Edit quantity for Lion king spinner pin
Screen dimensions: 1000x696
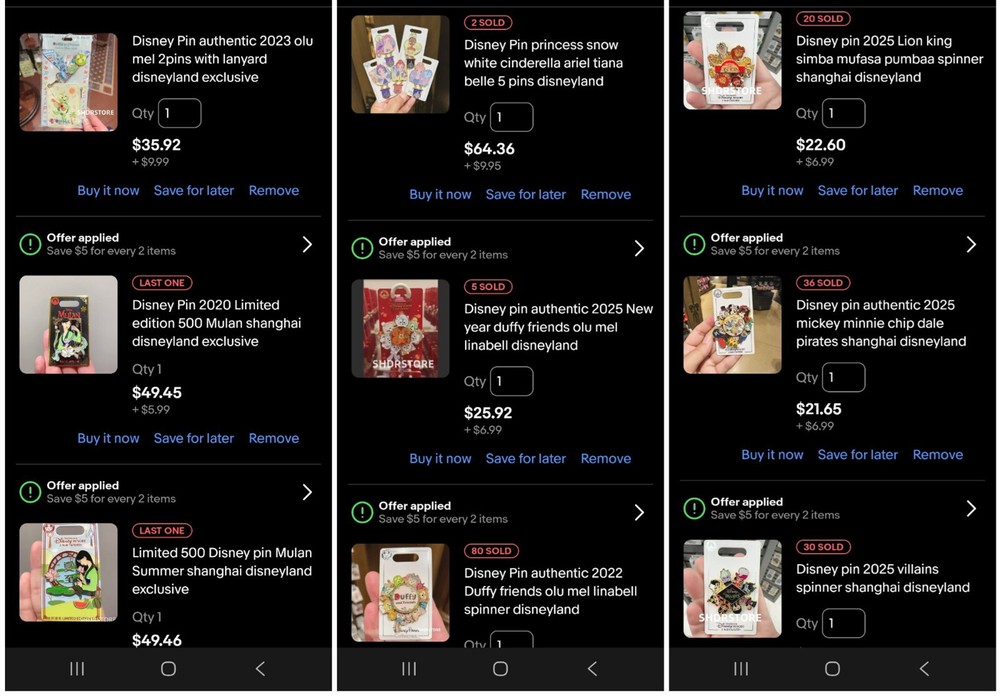(844, 114)
